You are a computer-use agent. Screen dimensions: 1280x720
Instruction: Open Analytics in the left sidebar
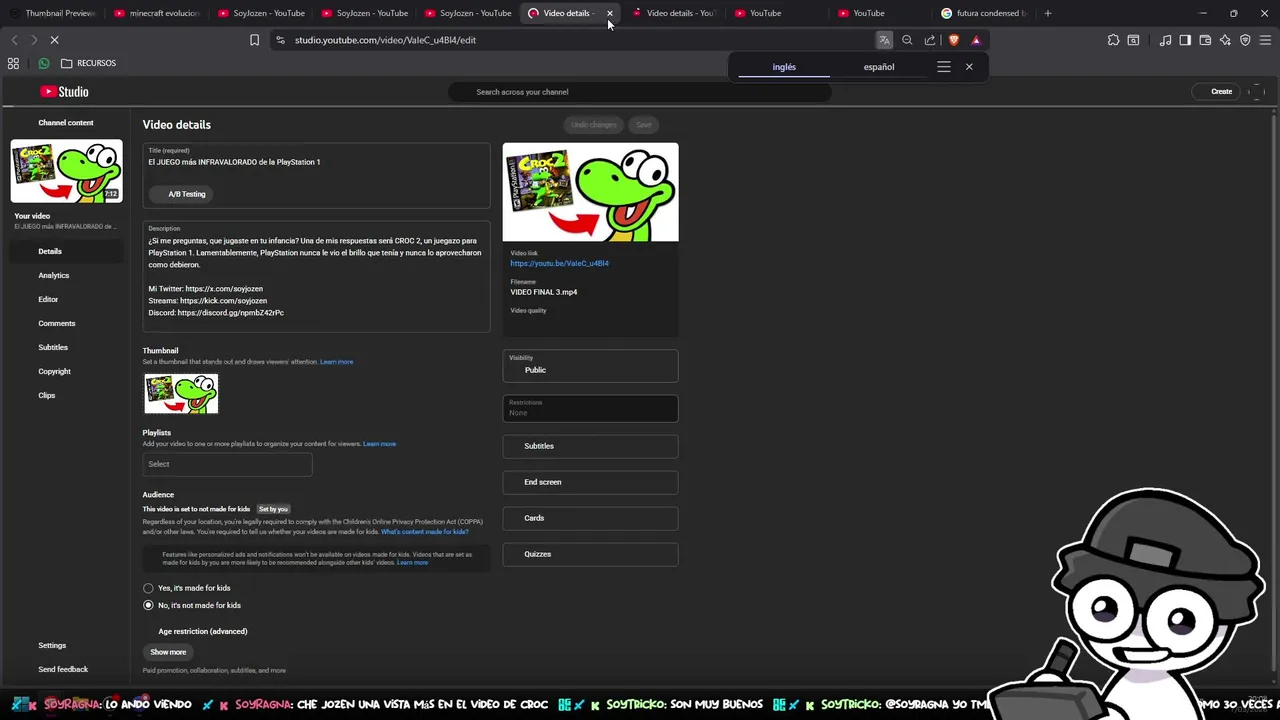tap(54, 275)
